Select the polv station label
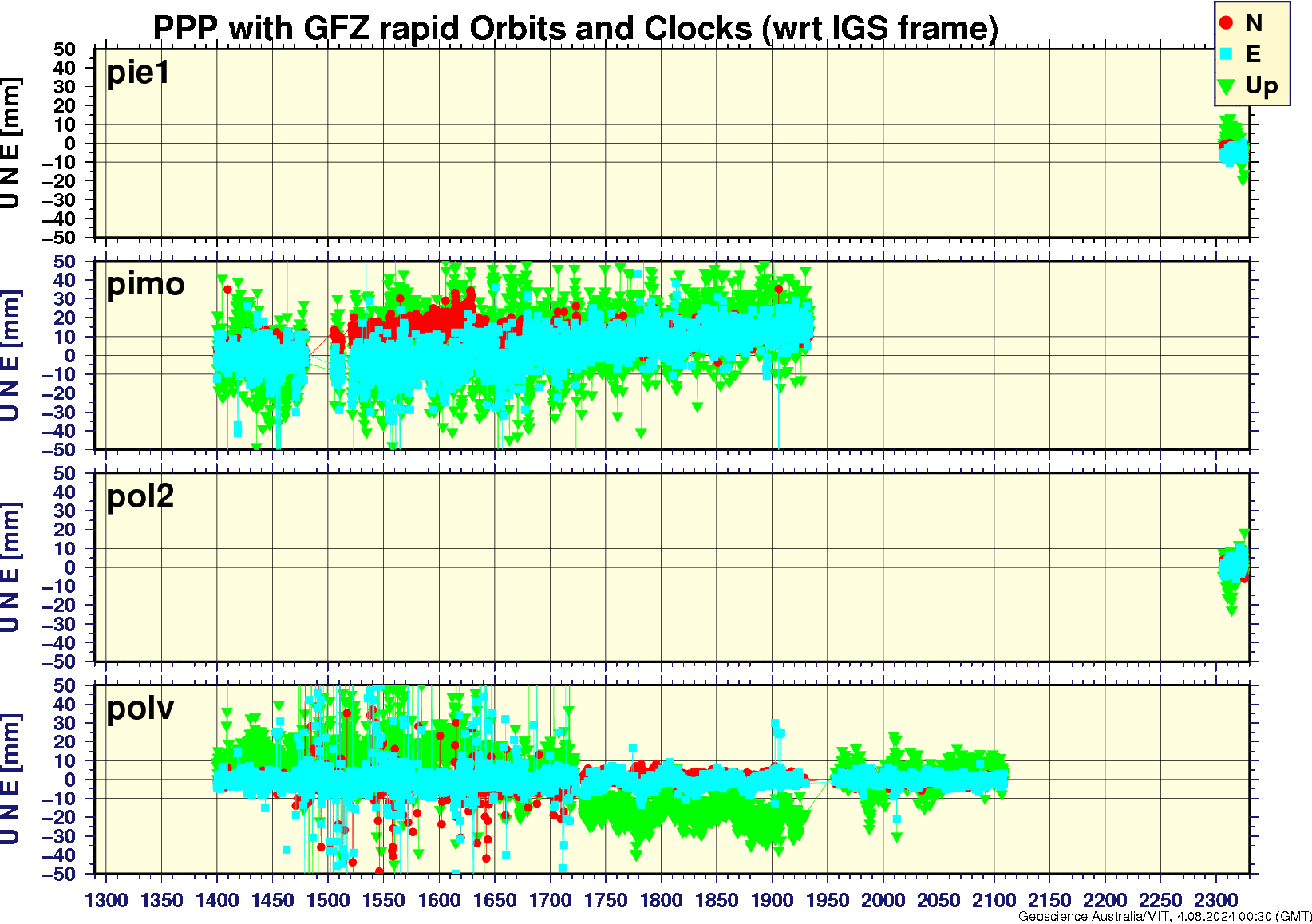Screen dimensions: 1312x924 pos(140,709)
